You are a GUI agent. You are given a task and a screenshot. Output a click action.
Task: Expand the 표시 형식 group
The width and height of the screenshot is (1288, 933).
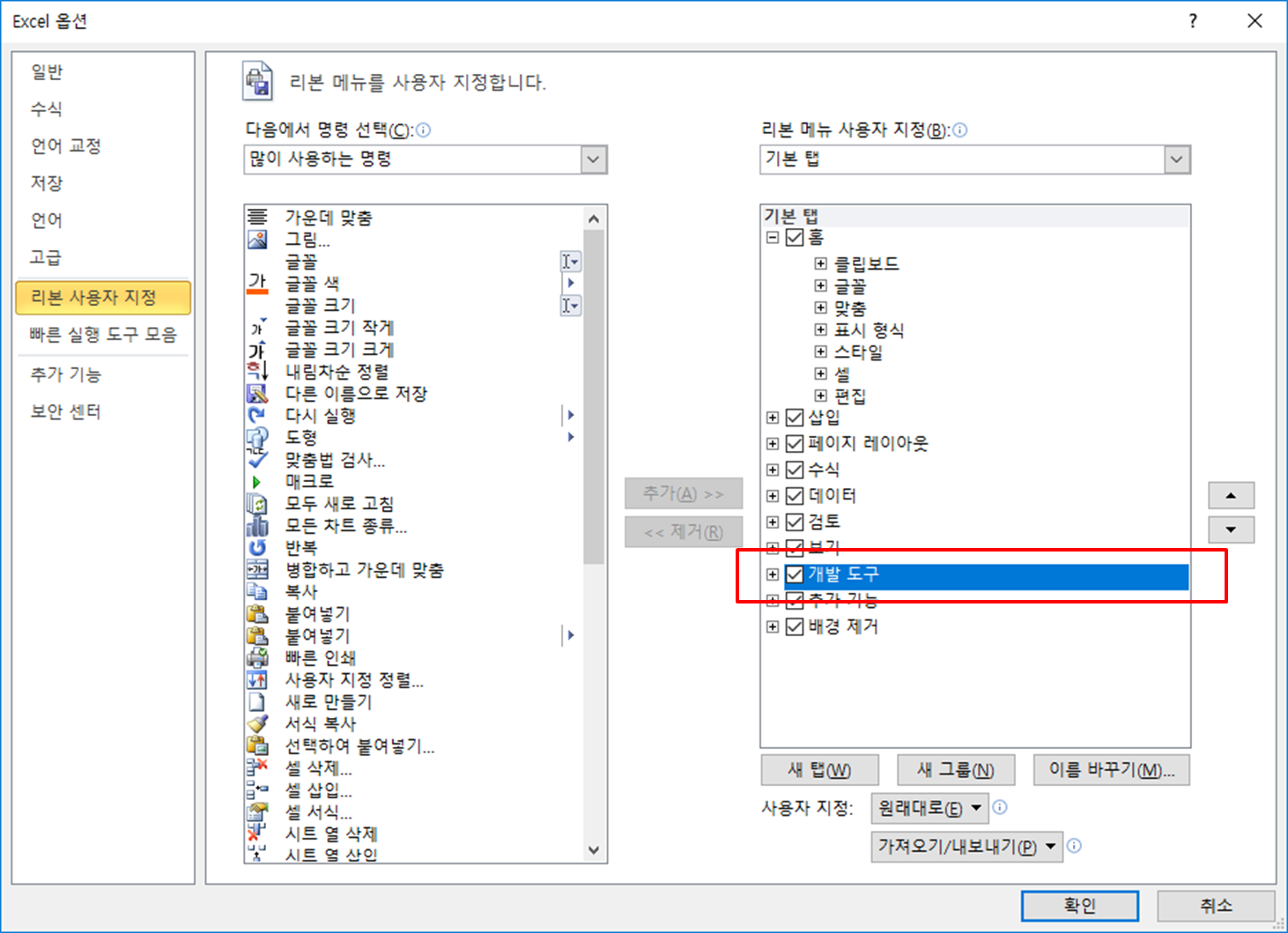(x=820, y=330)
